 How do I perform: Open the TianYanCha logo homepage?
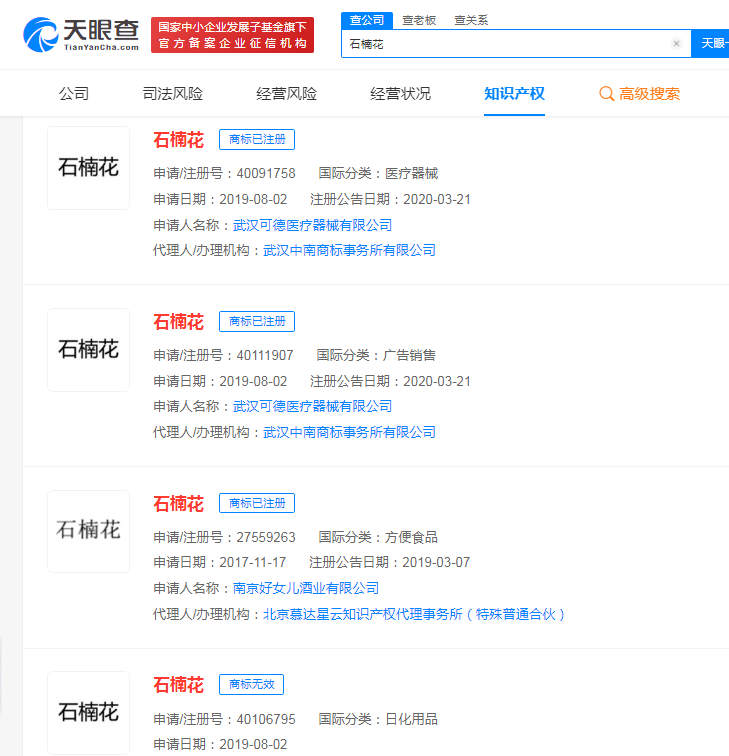(81, 35)
